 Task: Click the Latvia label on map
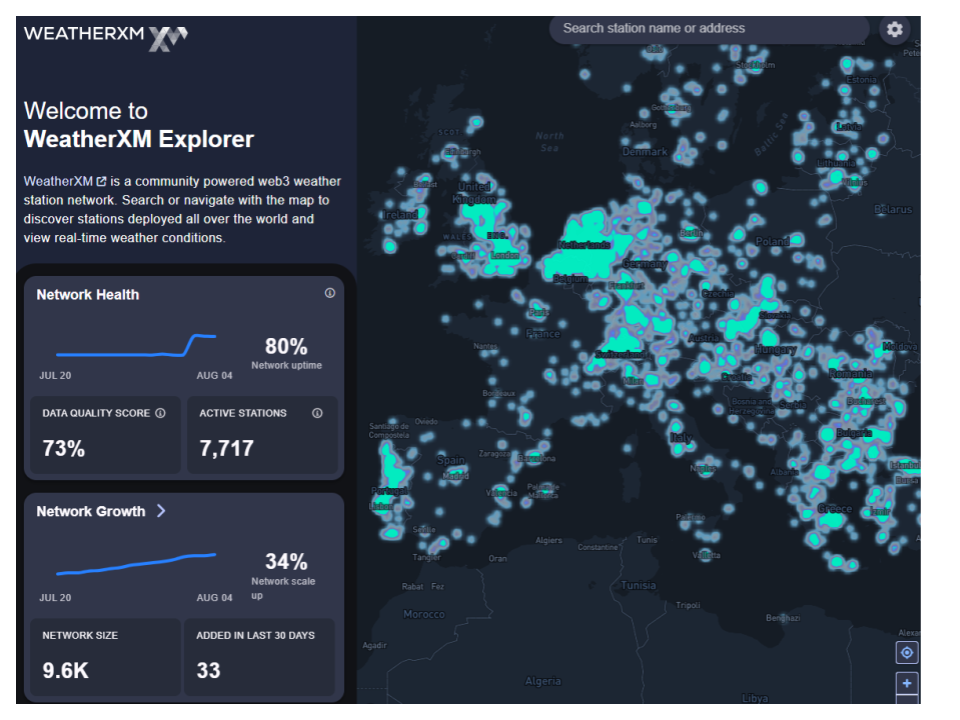(x=849, y=127)
